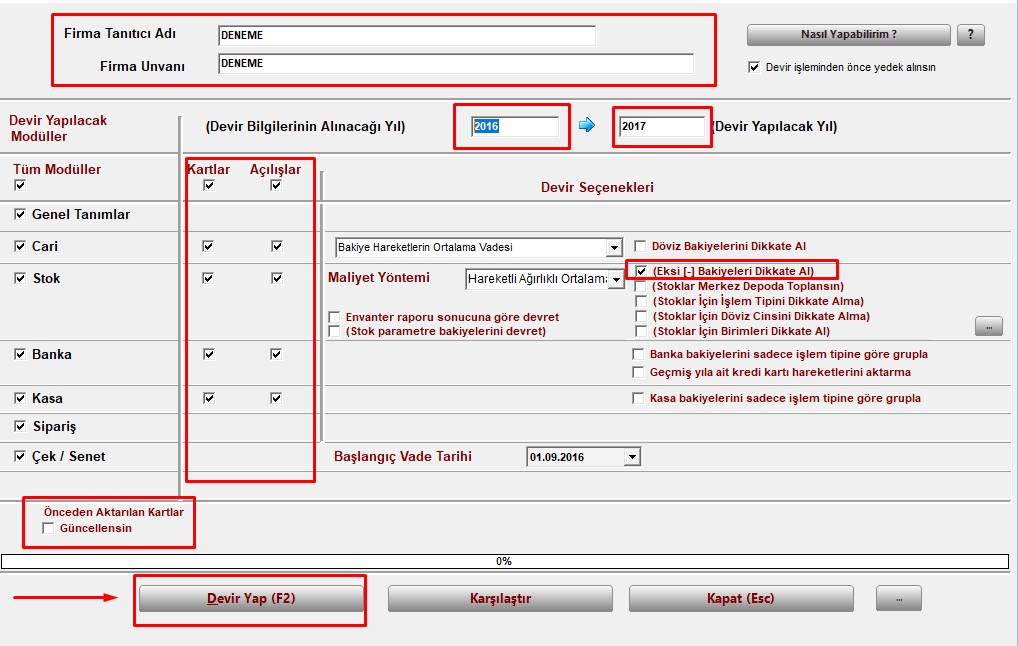This screenshot has width=1018, height=646.
Task: Enable Döviz Bakiyelerini Dikkate Al
Action: [x=640, y=246]
